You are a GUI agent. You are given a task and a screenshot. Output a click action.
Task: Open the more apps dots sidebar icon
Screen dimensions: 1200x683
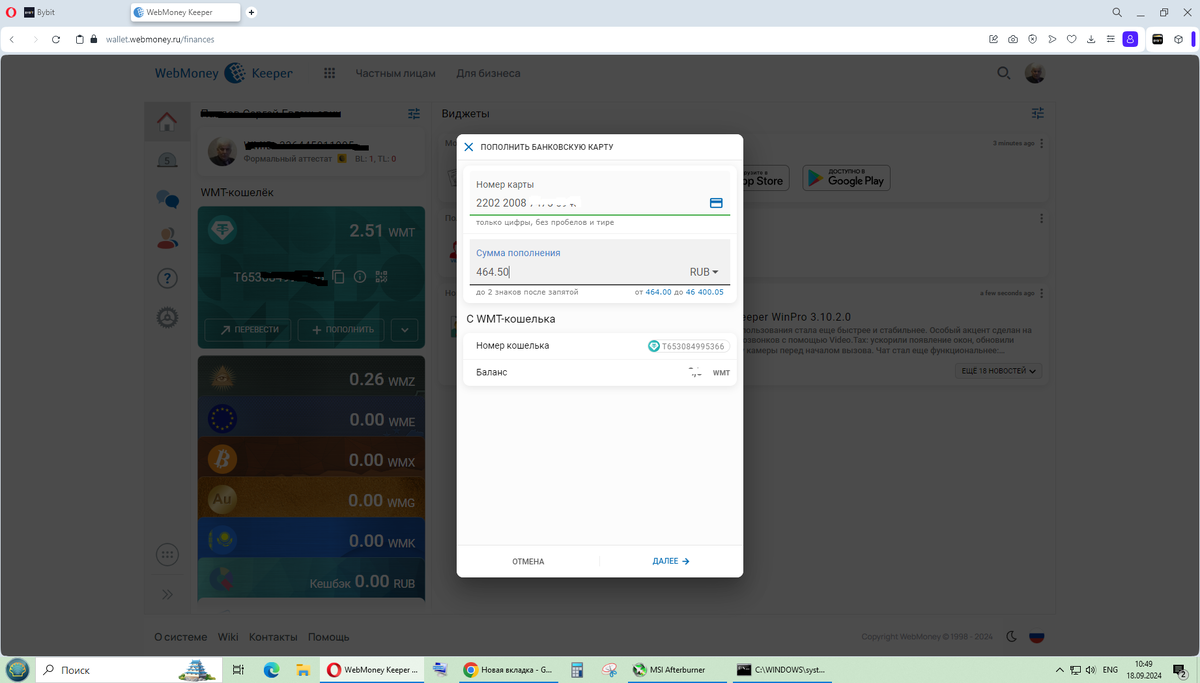click(x=167, y=555)
